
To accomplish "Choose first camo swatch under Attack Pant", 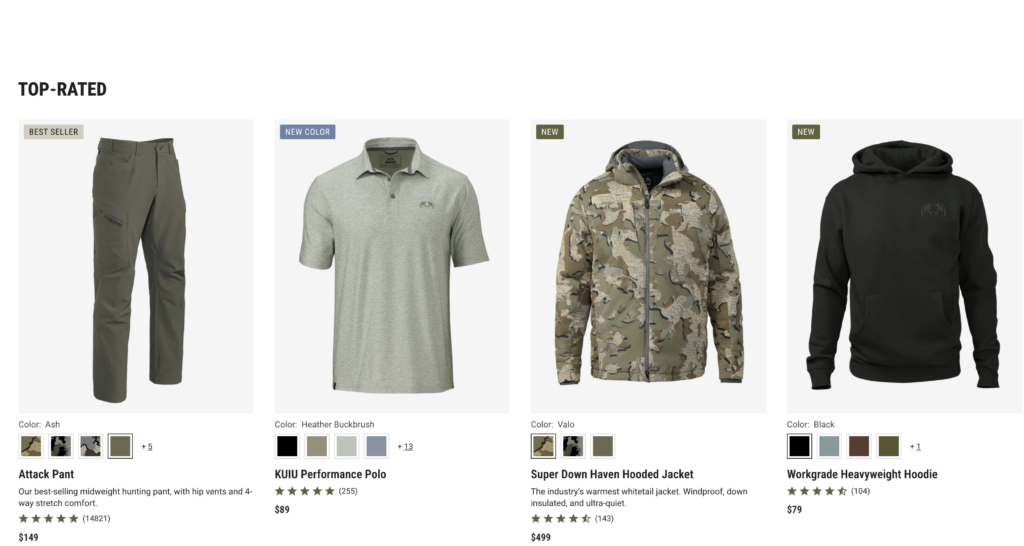I will [31, 446].
